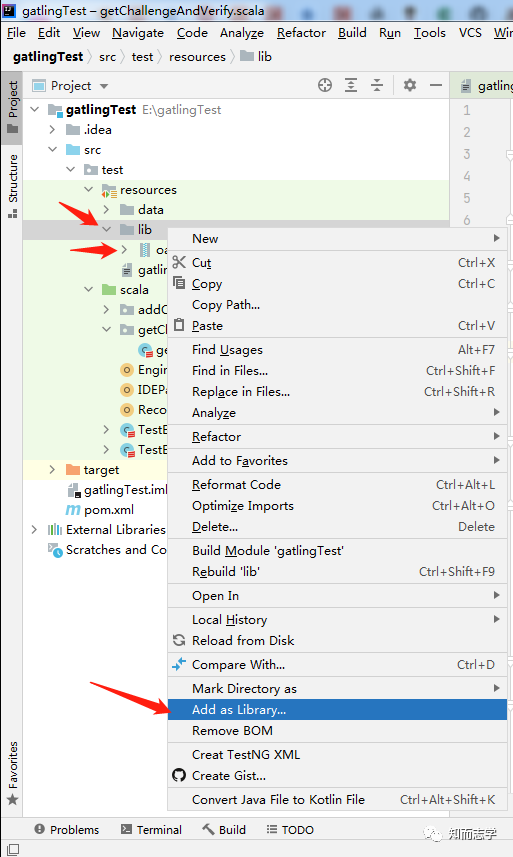The height and width of the screenshot is (857, 513).
Task: Open the Terminal tool window button
Action: pyautogui.click(x=151, y=830)
